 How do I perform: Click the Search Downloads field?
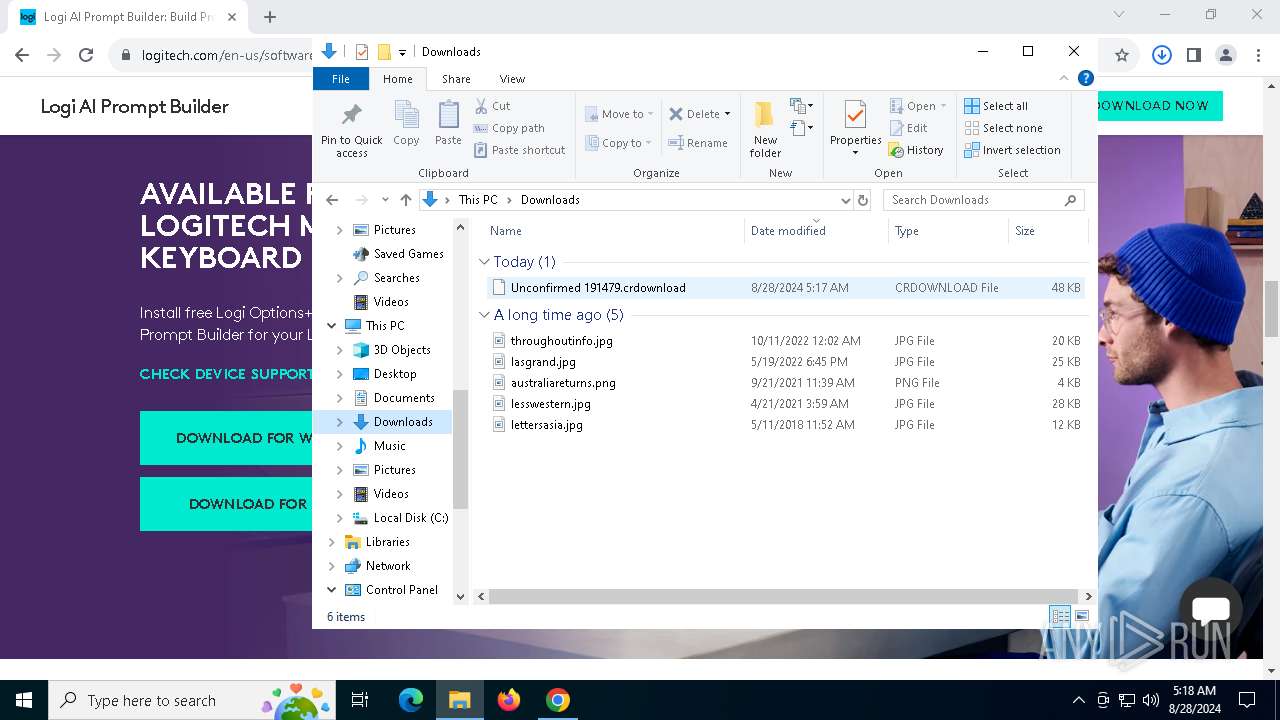983,200
